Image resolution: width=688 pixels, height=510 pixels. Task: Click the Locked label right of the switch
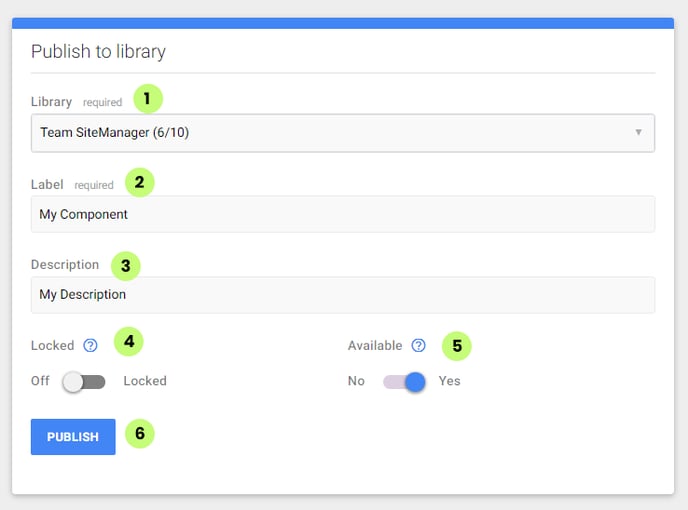click(145, 381)
